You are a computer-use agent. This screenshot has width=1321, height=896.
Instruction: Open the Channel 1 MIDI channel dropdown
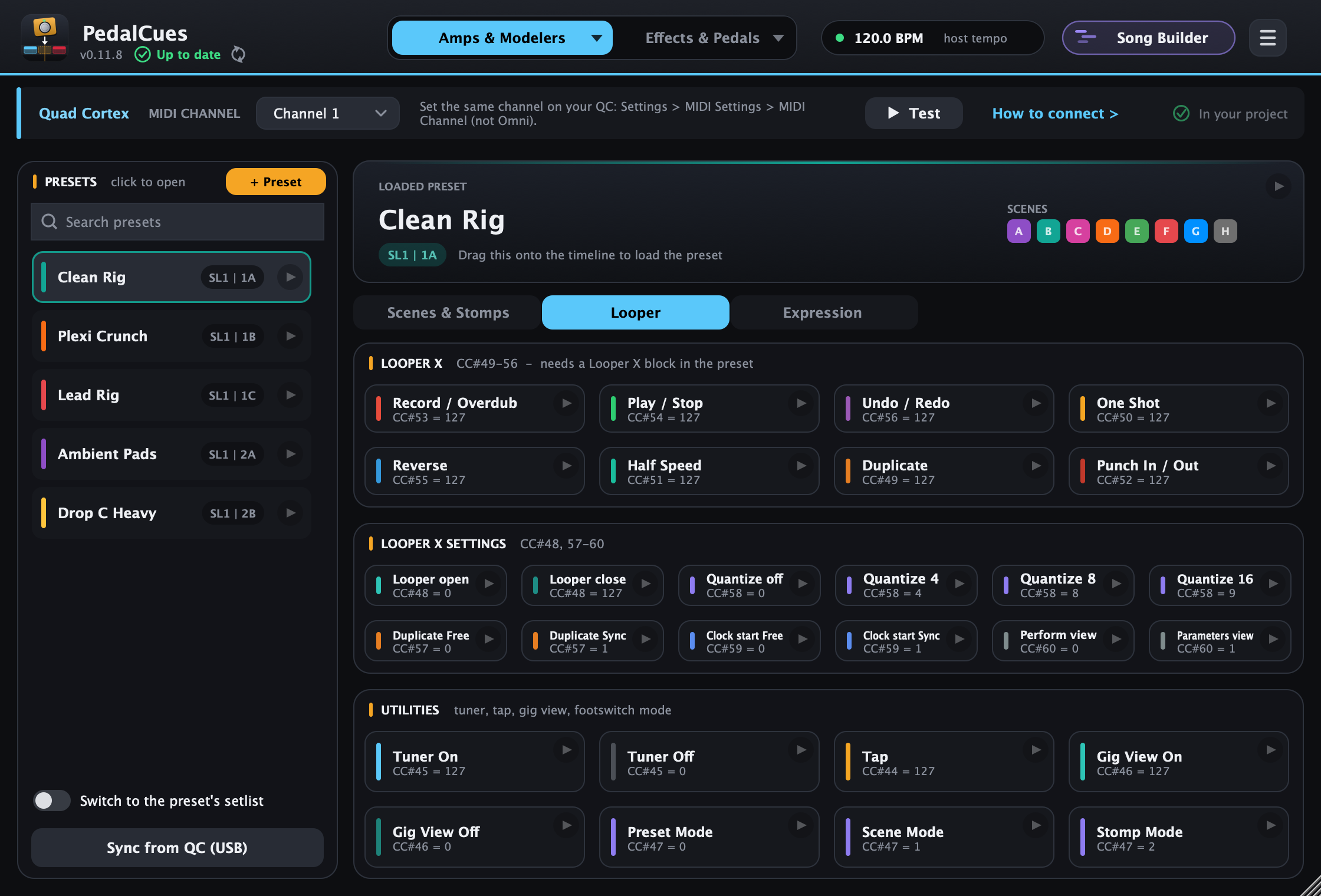click(x=328, y=113)
